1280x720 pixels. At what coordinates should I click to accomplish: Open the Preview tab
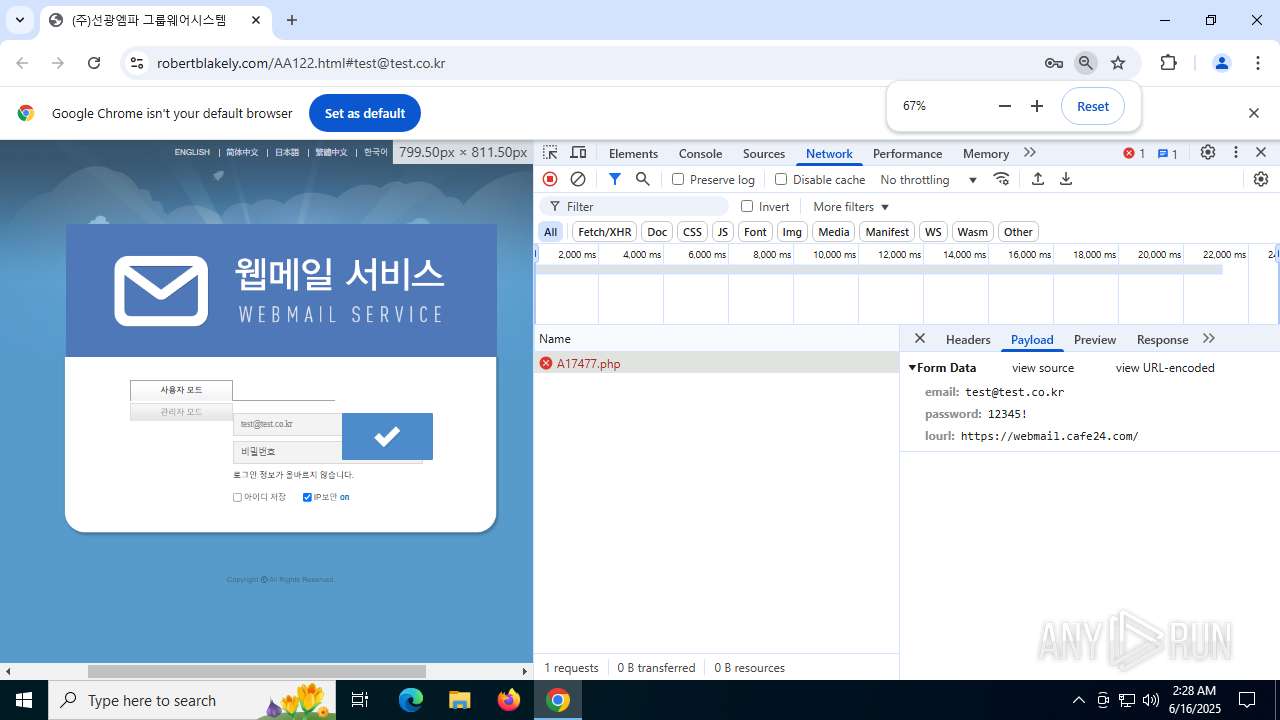pos(1095,339)
